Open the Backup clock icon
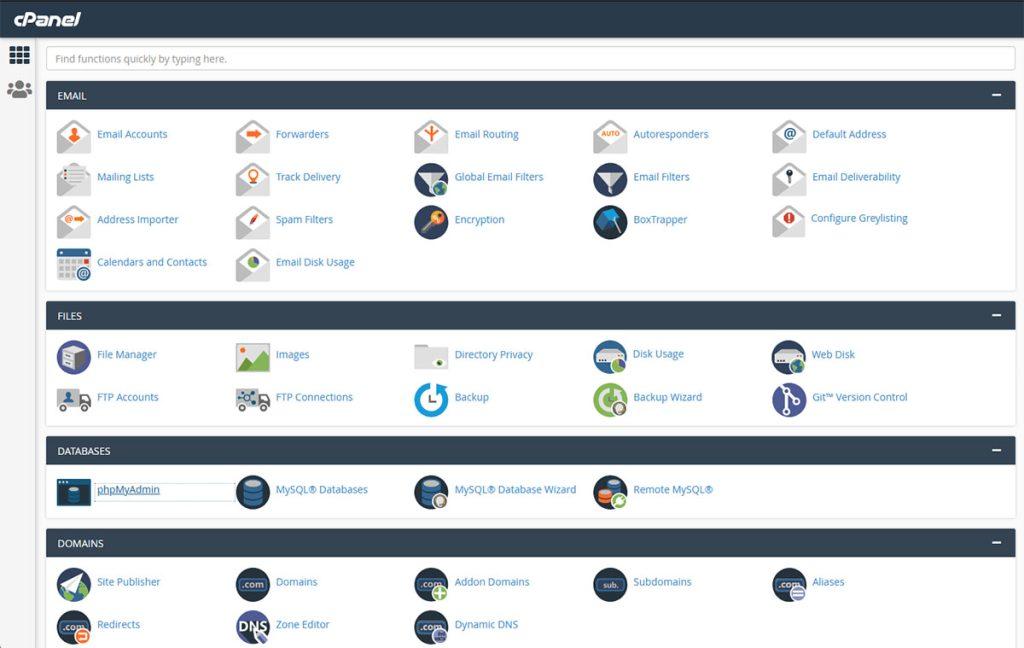Viewport: 1024px width, 648px height. click(x=431, y=399)
